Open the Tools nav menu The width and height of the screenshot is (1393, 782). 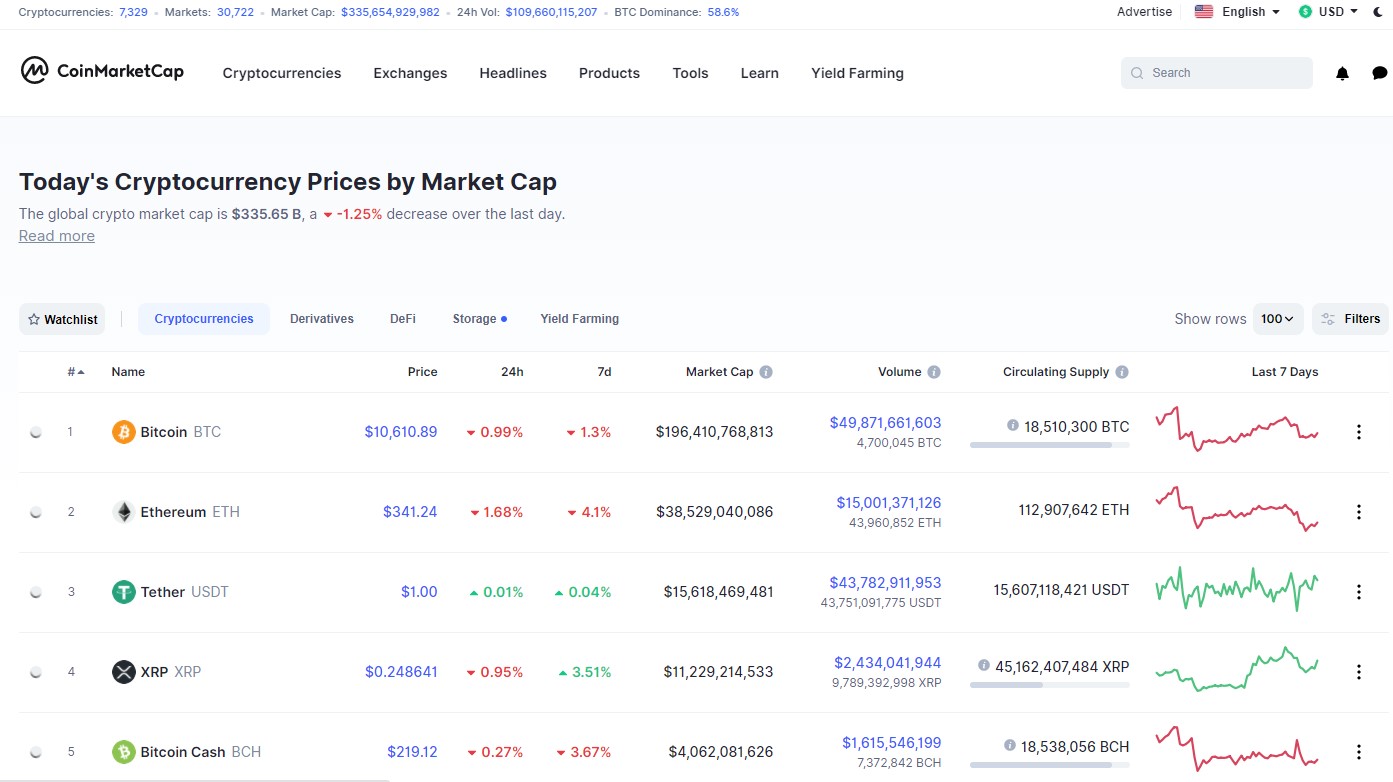click(690, 73)
